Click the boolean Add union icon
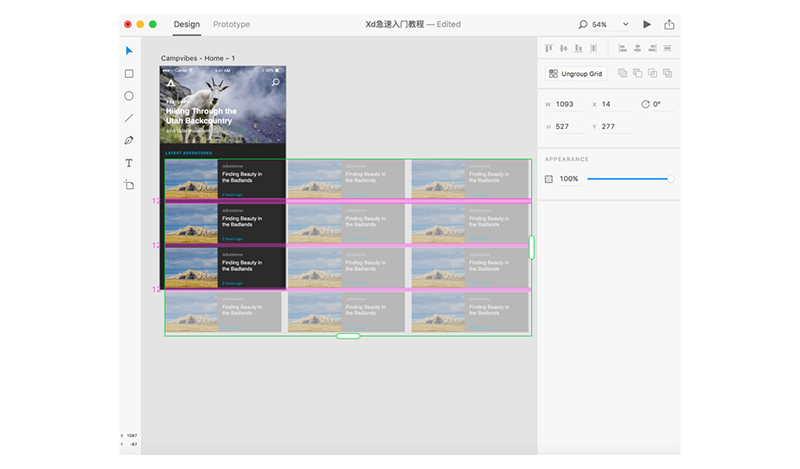The height and width of the screenshot is (469, 800). [622, 73]
